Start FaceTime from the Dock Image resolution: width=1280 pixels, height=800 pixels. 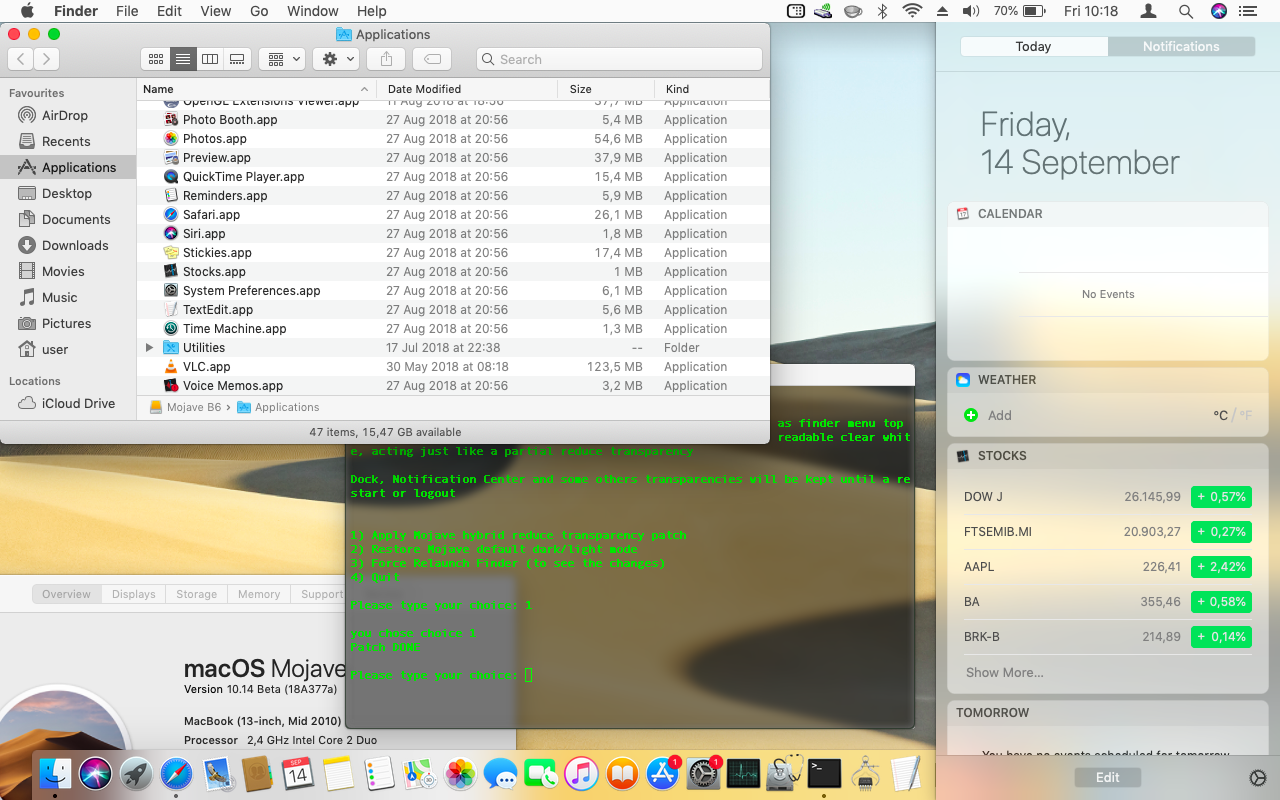541,773
